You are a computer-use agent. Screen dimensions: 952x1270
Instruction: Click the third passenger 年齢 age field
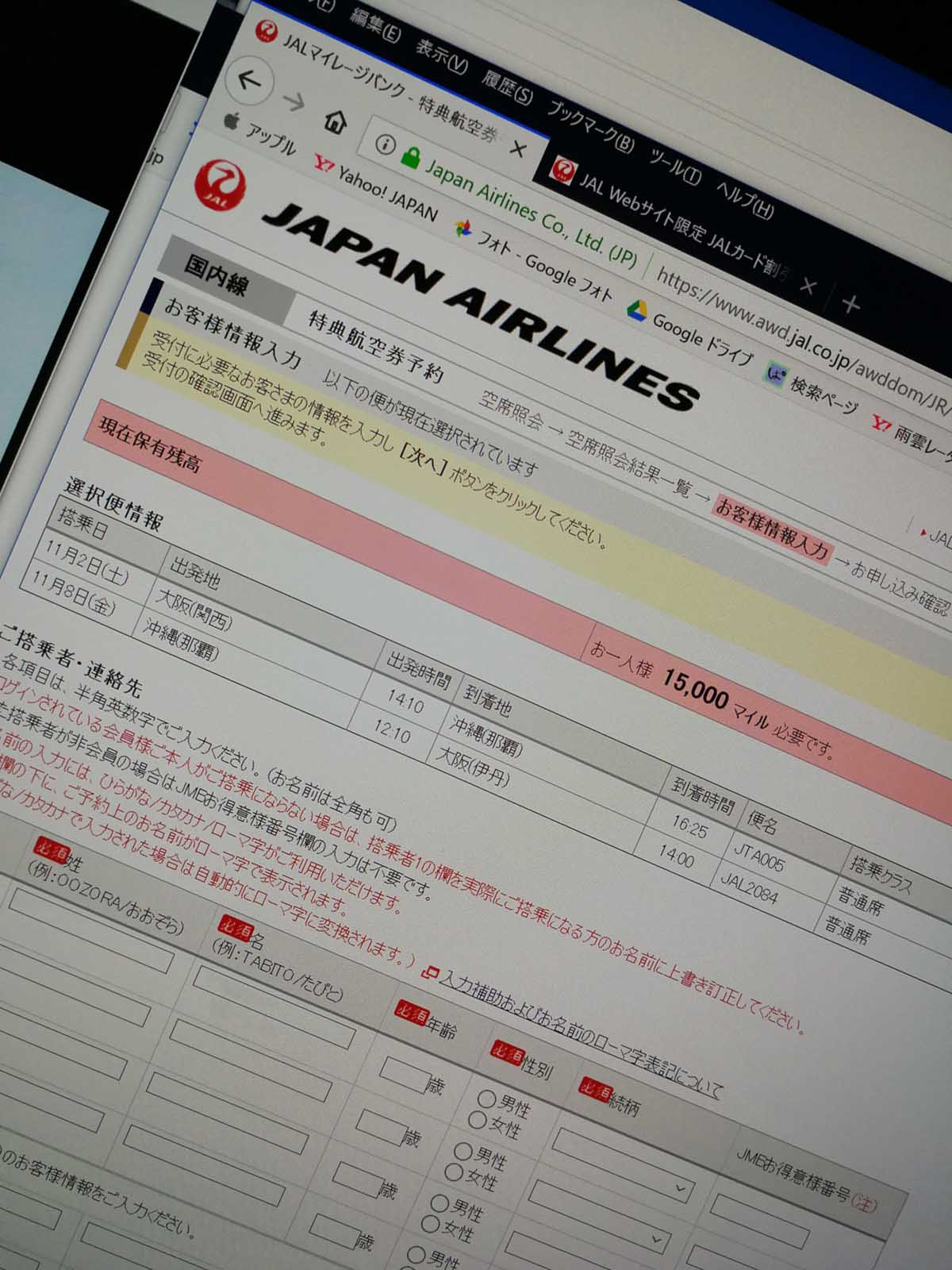(356, 1180)
